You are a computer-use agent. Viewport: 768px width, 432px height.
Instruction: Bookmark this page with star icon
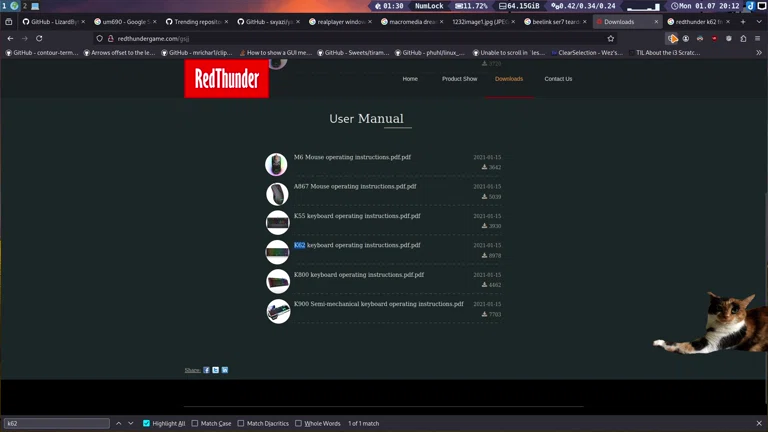(611, 38)
